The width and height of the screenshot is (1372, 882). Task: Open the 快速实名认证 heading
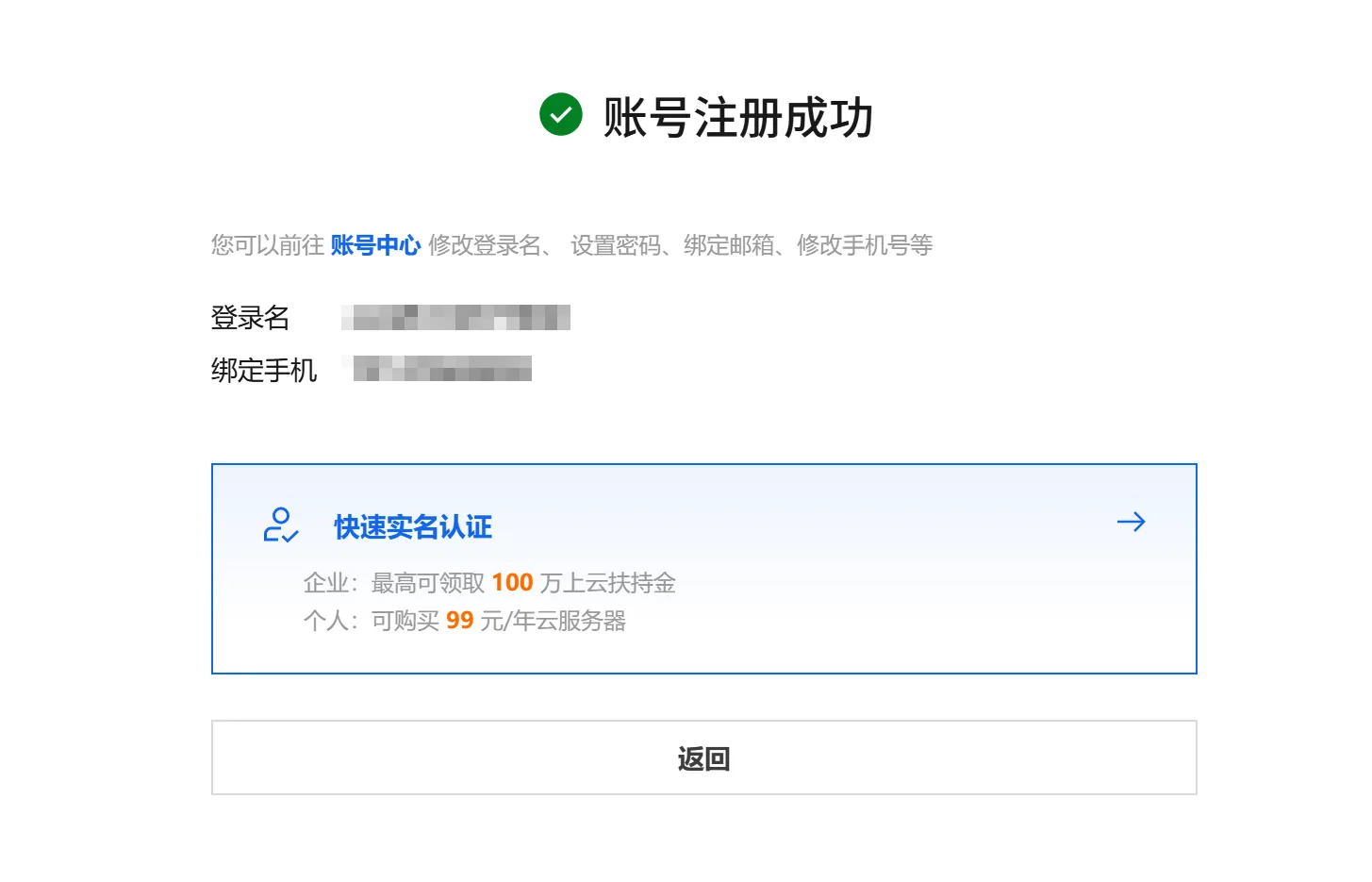[413, 526]
